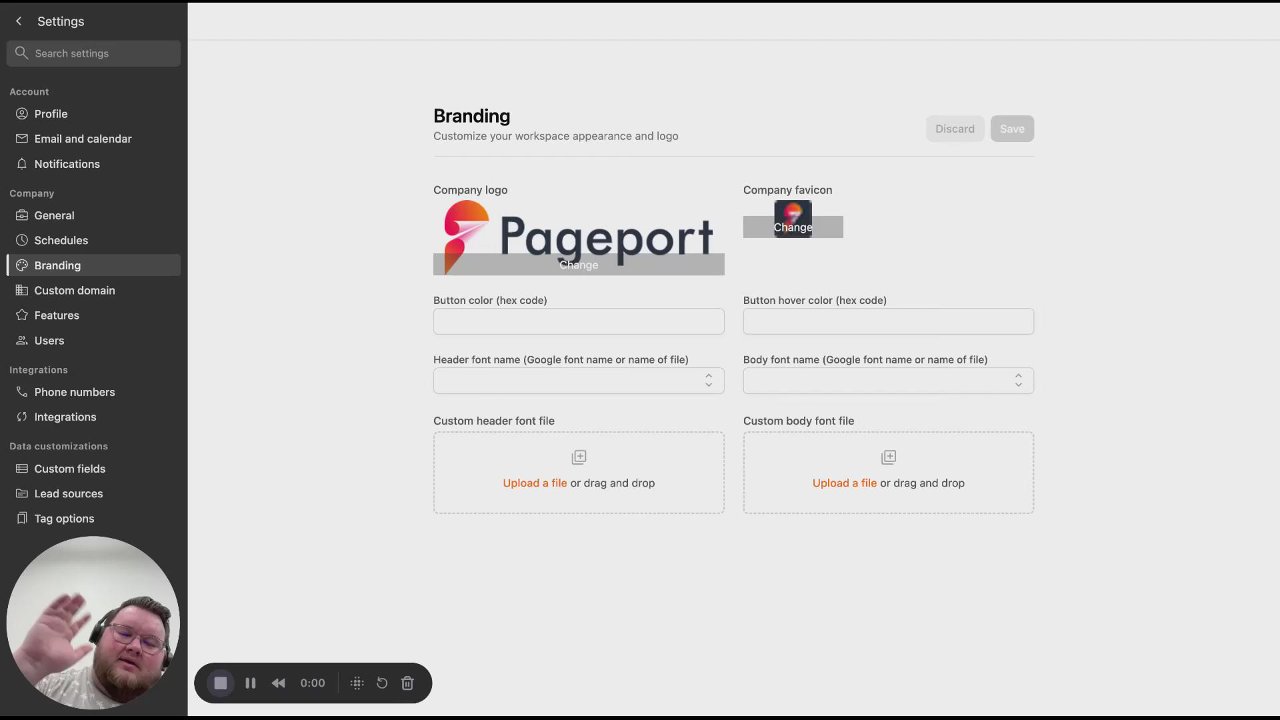Screen dimensions: 1280x720
Task: Click the Notifications bell icon
Action: [x=22, y=164]
